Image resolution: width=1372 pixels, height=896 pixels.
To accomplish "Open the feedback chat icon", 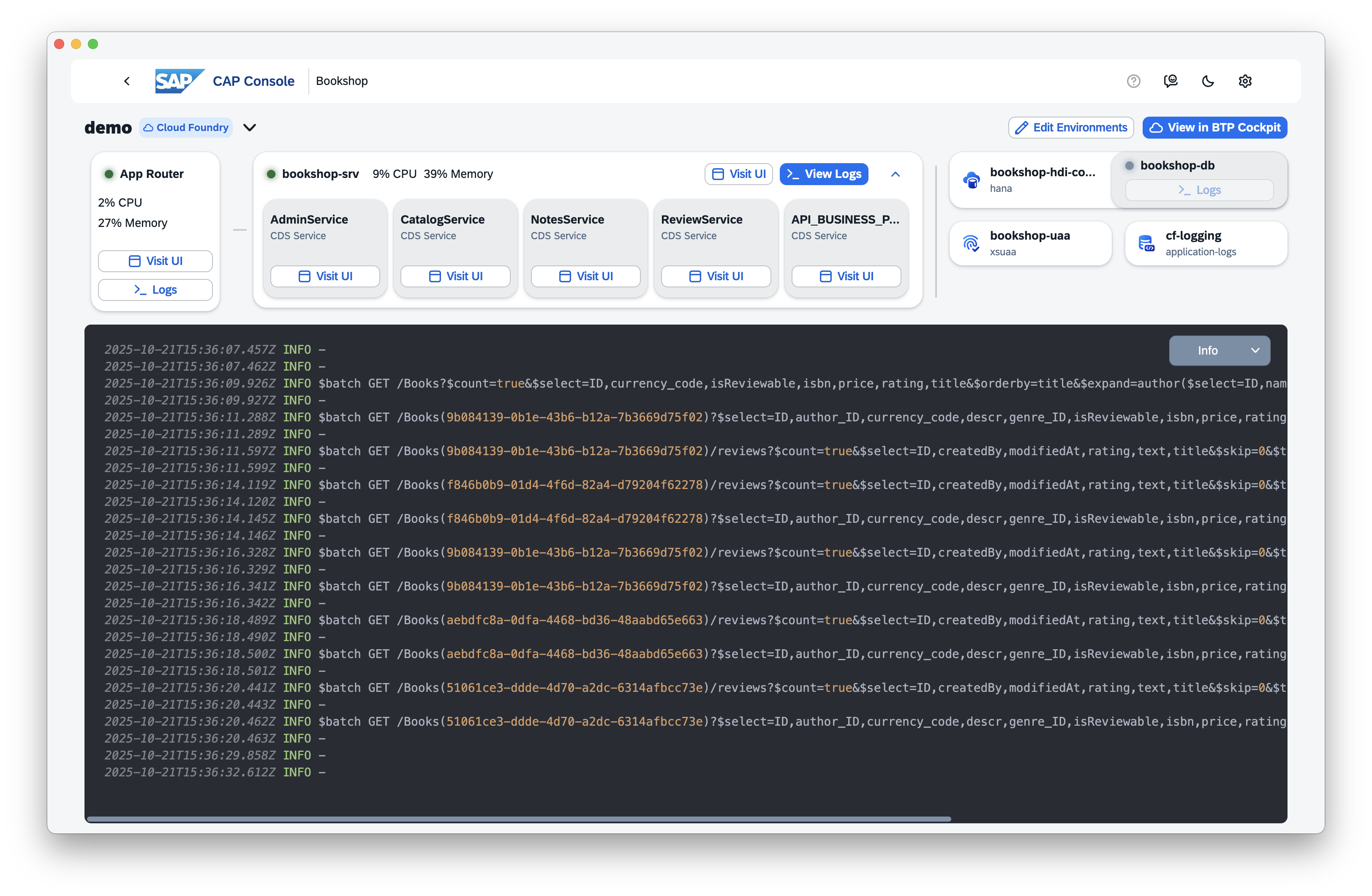I will tap(1171, 81).
